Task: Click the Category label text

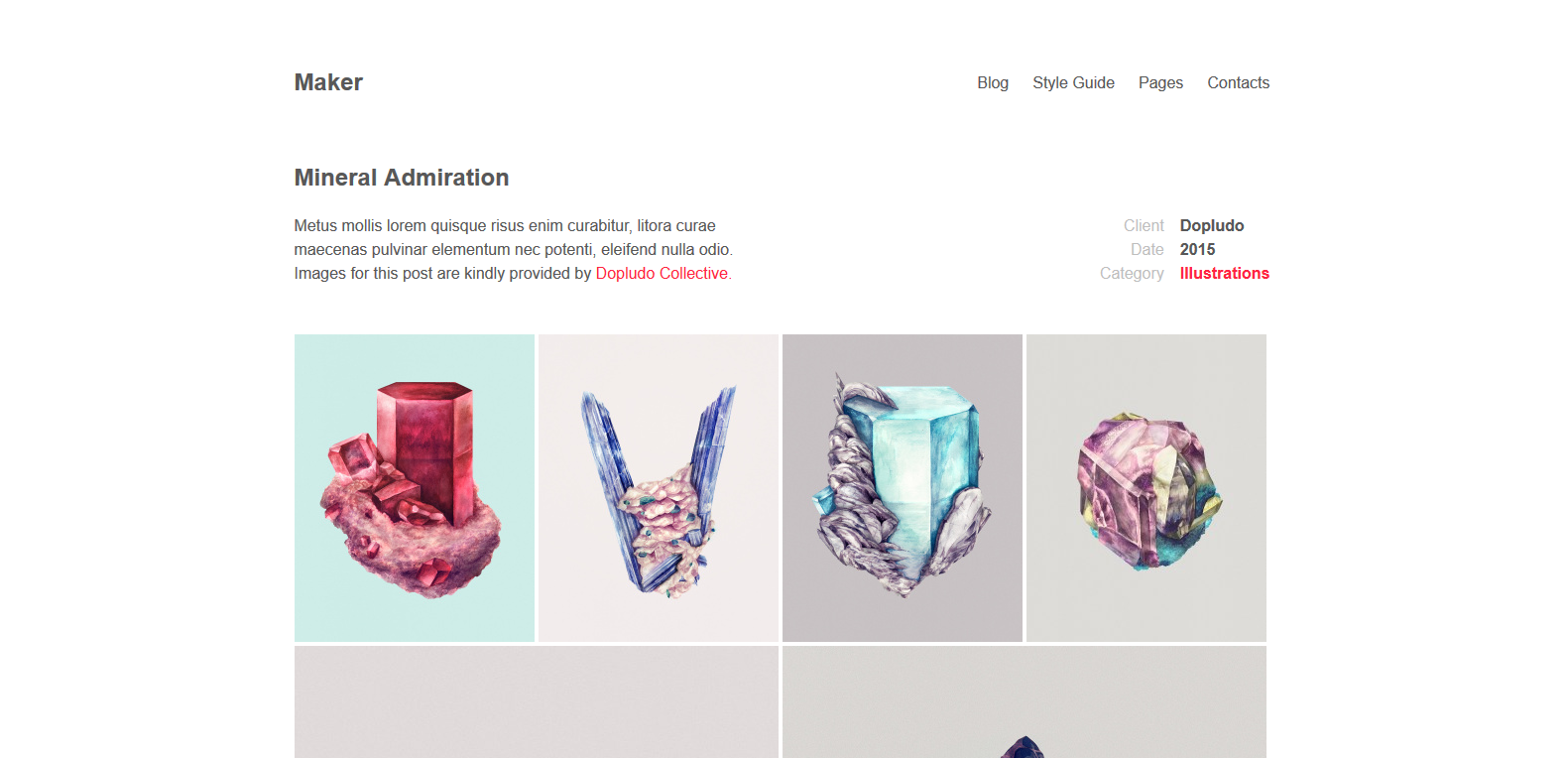Action: coord(1132,273)
